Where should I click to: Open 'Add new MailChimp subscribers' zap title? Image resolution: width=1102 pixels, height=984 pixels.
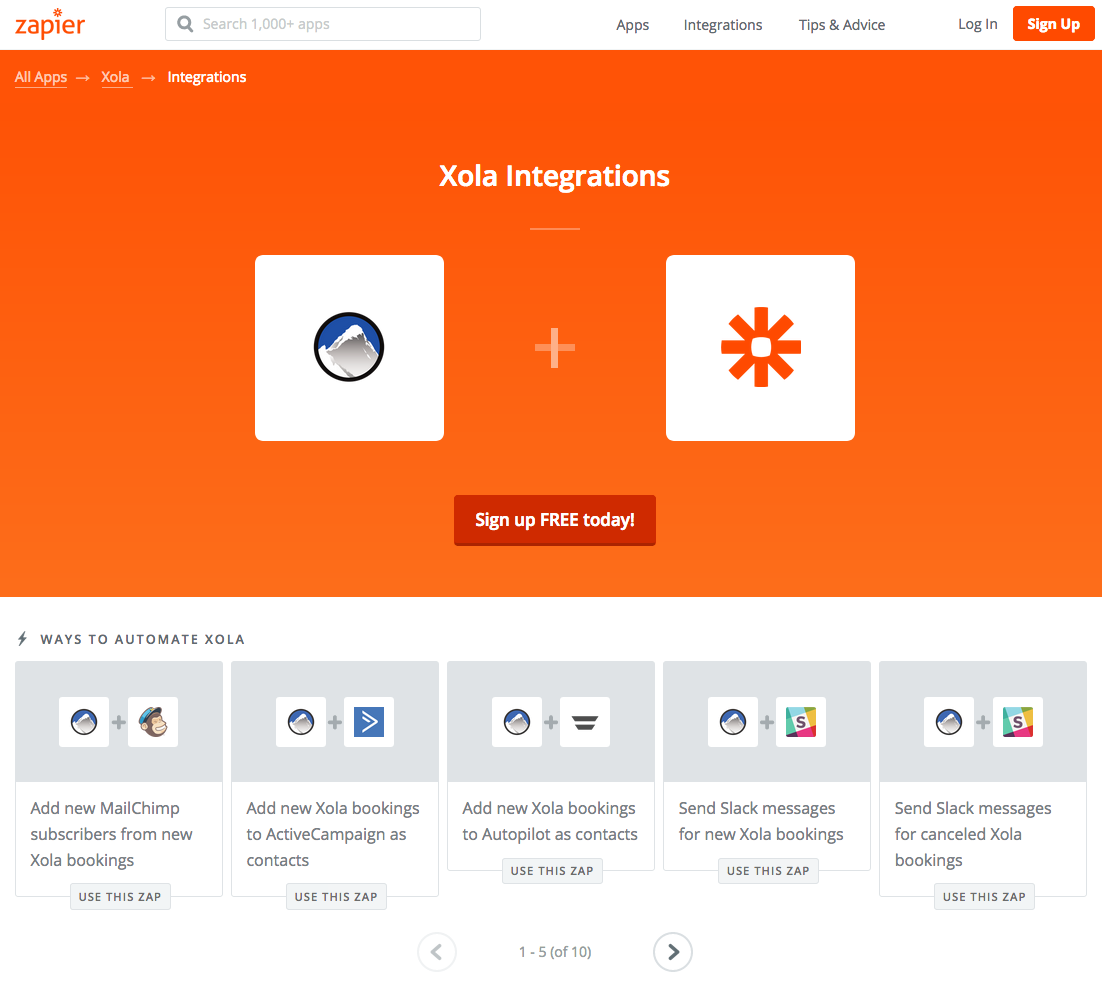(x=111, y=834)
